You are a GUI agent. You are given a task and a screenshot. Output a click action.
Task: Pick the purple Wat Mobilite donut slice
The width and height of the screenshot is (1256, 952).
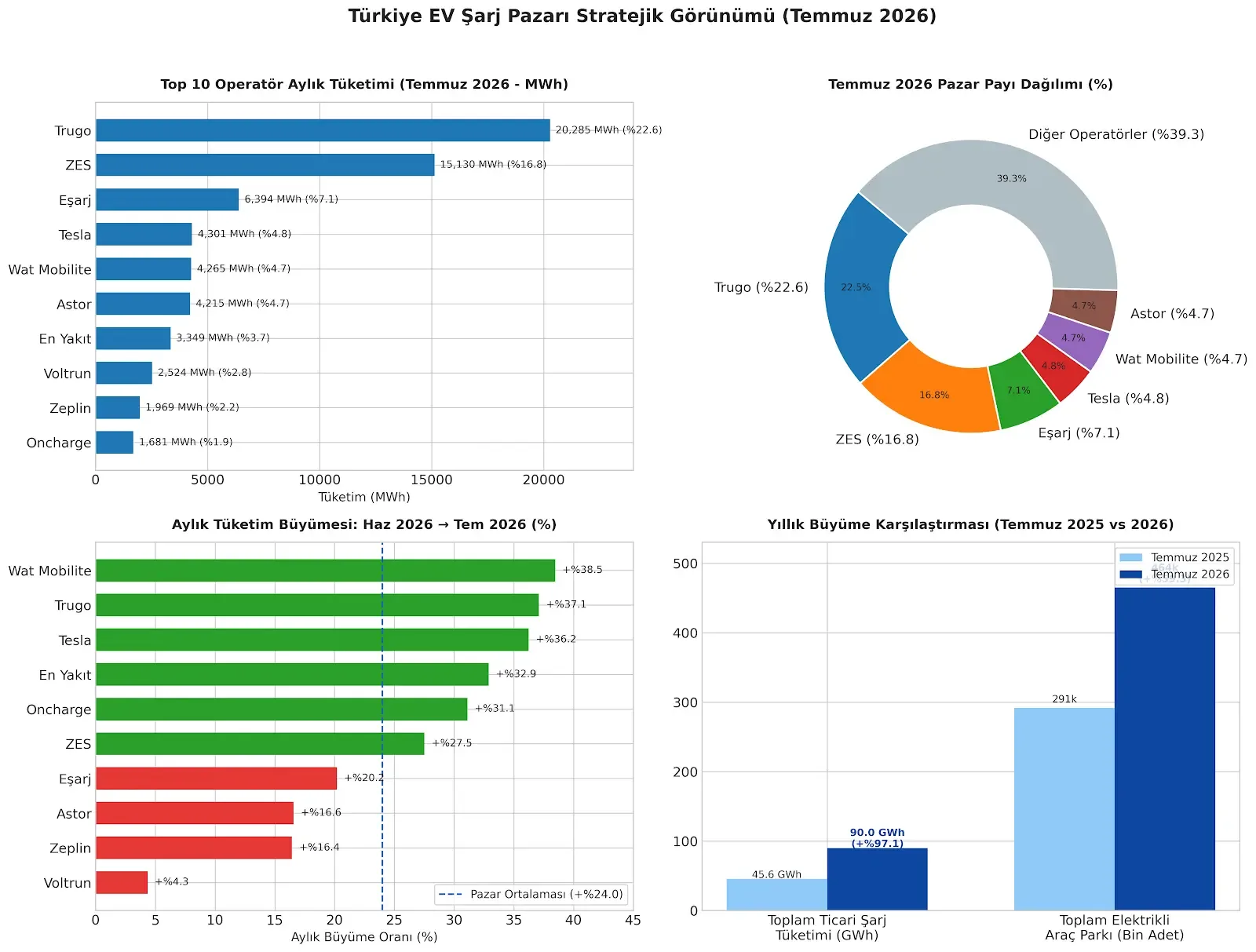(x=1074, y=340)
